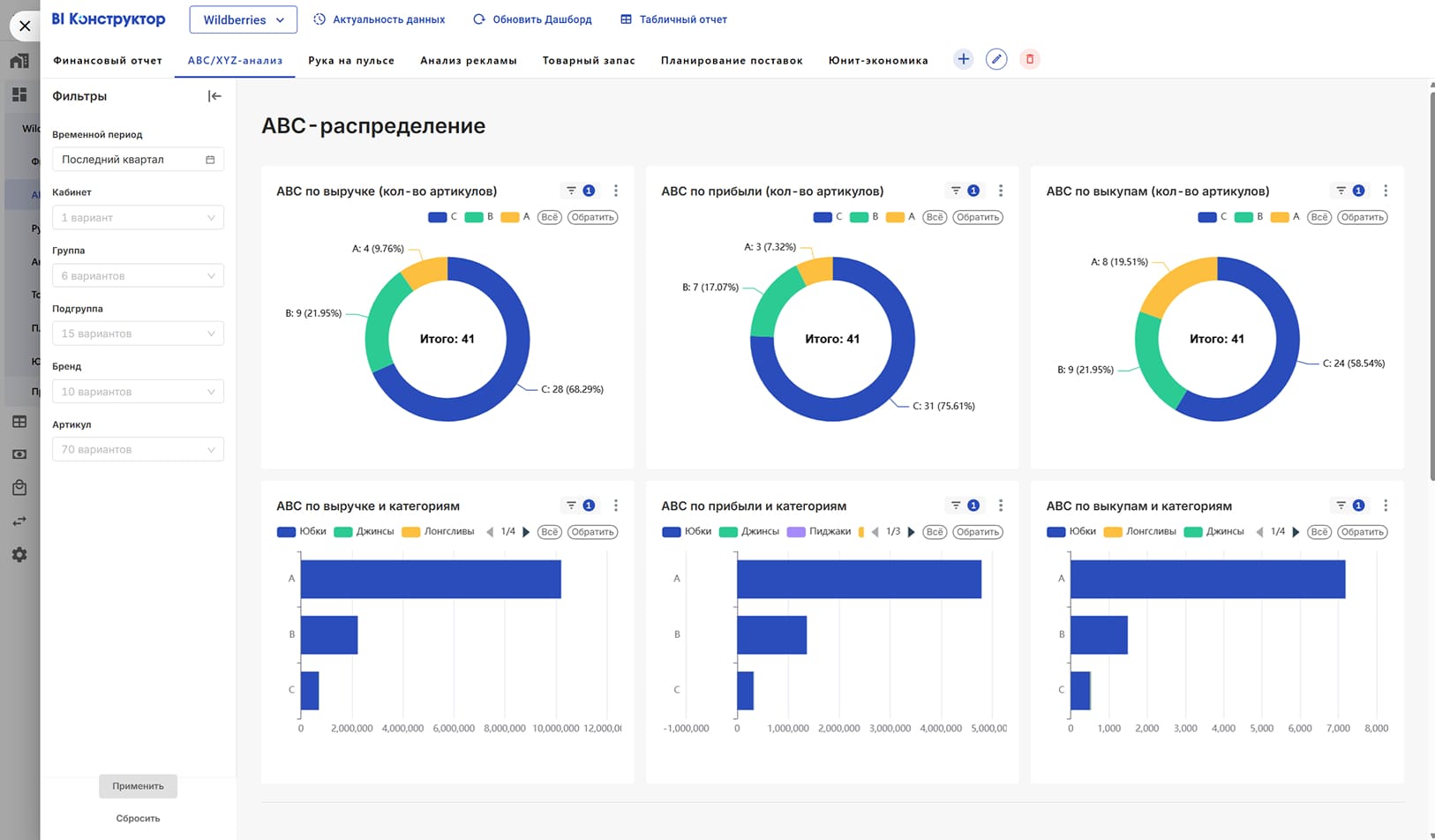Image resolution: width=1435 pixels, height=840 pixels.
Task: Open calendar icon in Временной период field
Action: 210,160
